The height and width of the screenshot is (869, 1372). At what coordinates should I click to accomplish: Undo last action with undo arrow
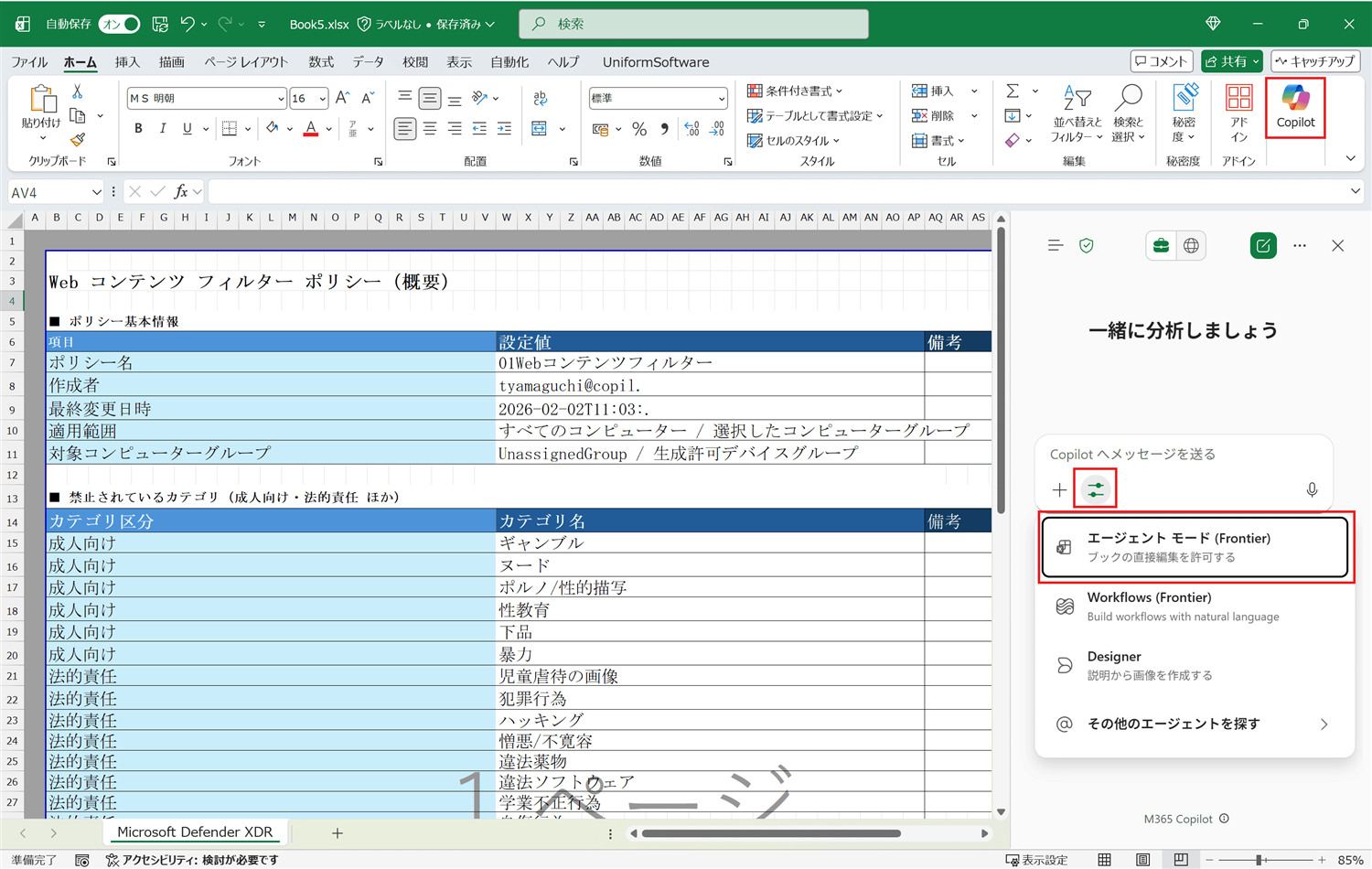[x=188, y=24]
